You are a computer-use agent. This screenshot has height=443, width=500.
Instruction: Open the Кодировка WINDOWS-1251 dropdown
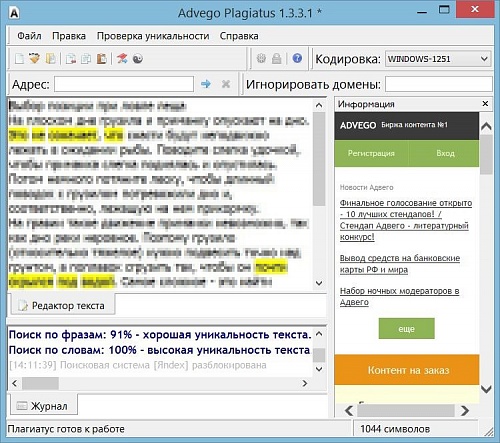pos(438,59)
